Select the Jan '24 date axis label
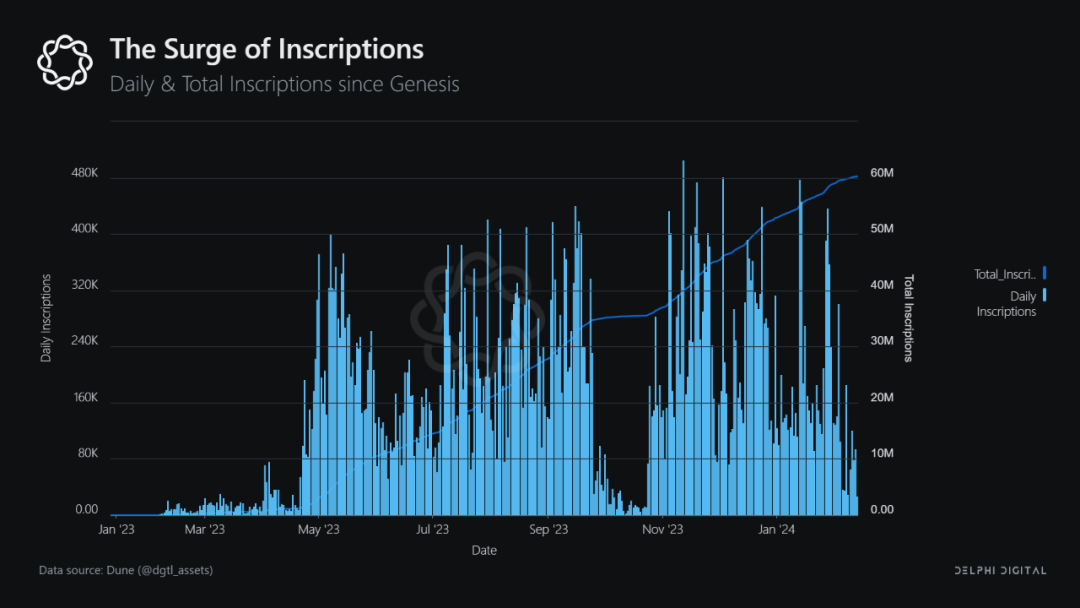This screenshot has height=608, width=1080. point(777,529)
